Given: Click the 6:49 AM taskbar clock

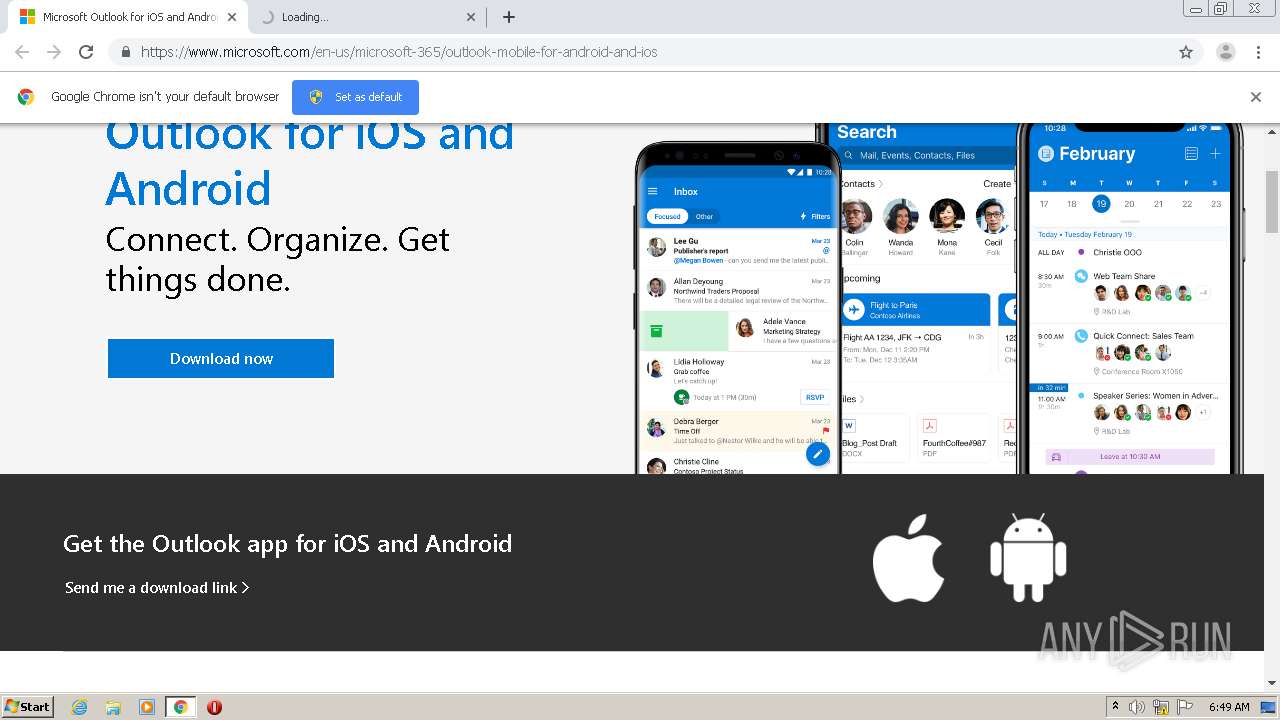Looking at the screenshot, I should (x=1229, y=707).
